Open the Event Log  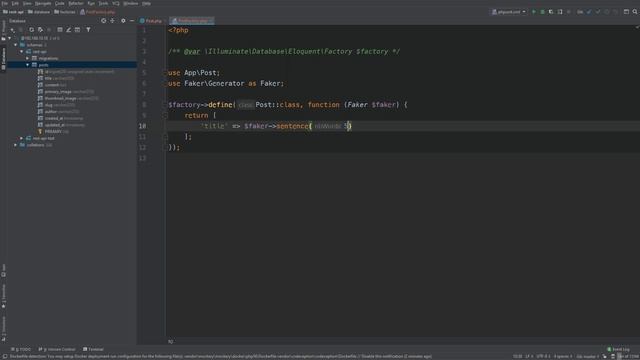pyautogui.click(x=619, y=349)
